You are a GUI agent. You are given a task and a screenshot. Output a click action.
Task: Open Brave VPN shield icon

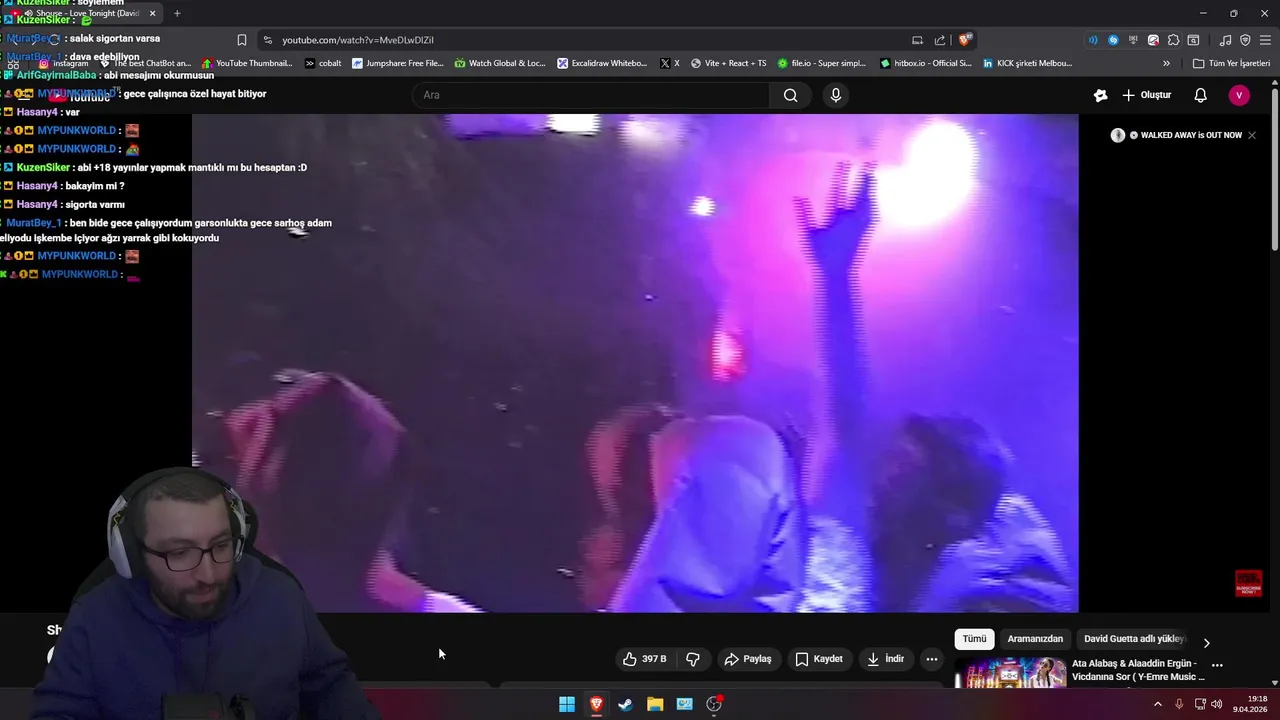(x=1245, y=40)
